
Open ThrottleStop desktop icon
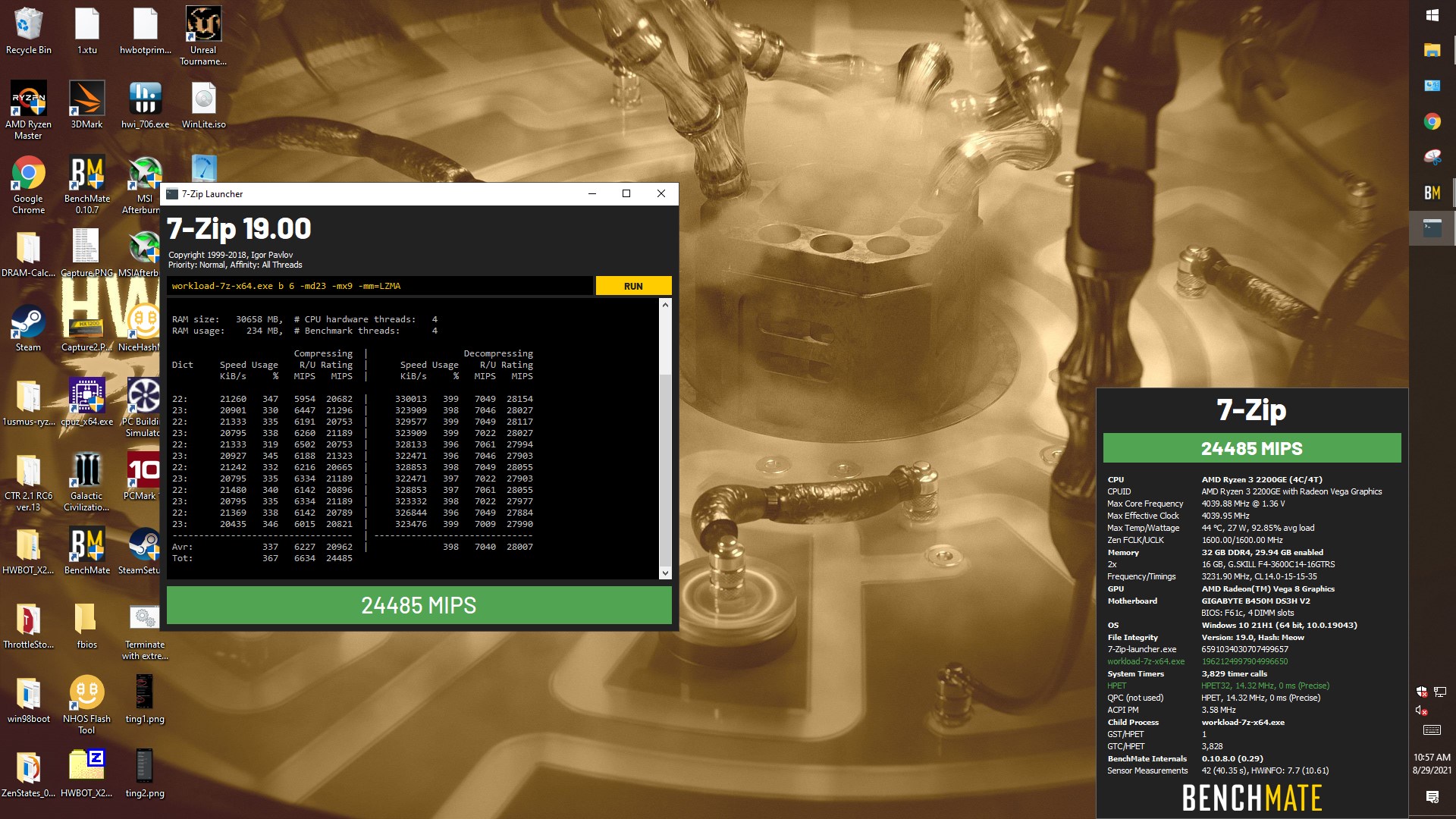point(29,626)
